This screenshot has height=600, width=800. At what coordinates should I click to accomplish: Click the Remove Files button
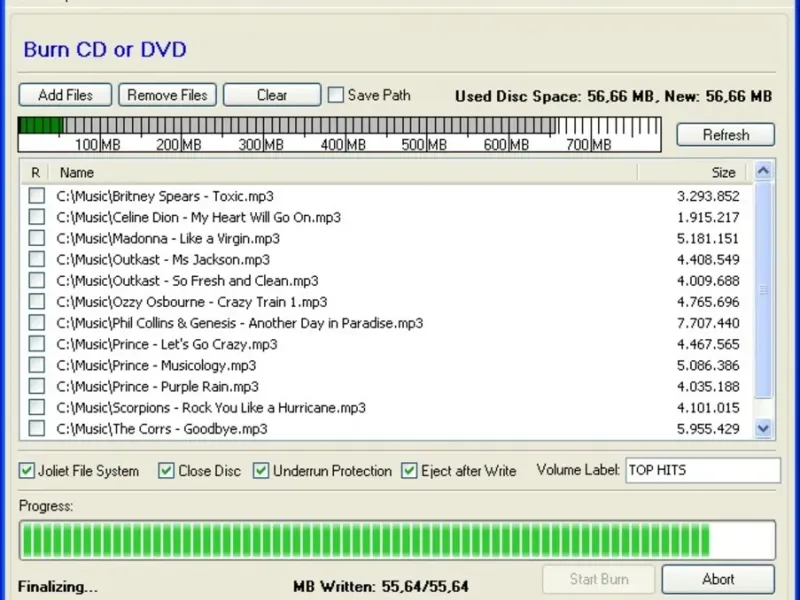pos(167,95)
